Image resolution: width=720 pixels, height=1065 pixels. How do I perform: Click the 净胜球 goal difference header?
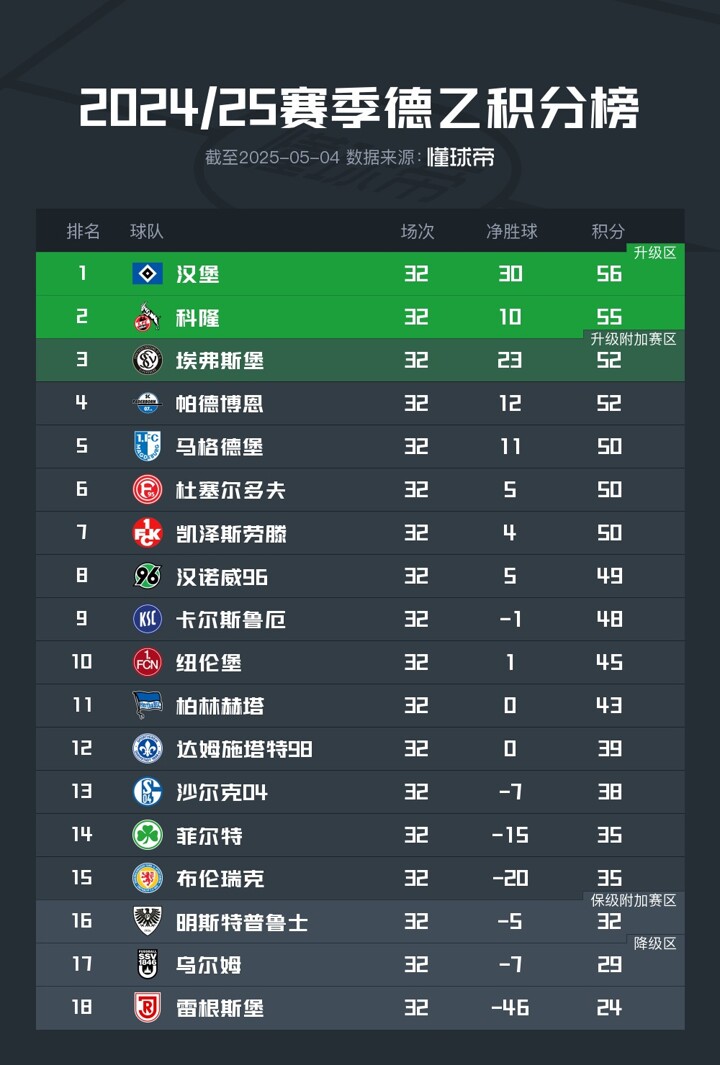[x=511, y=232]
